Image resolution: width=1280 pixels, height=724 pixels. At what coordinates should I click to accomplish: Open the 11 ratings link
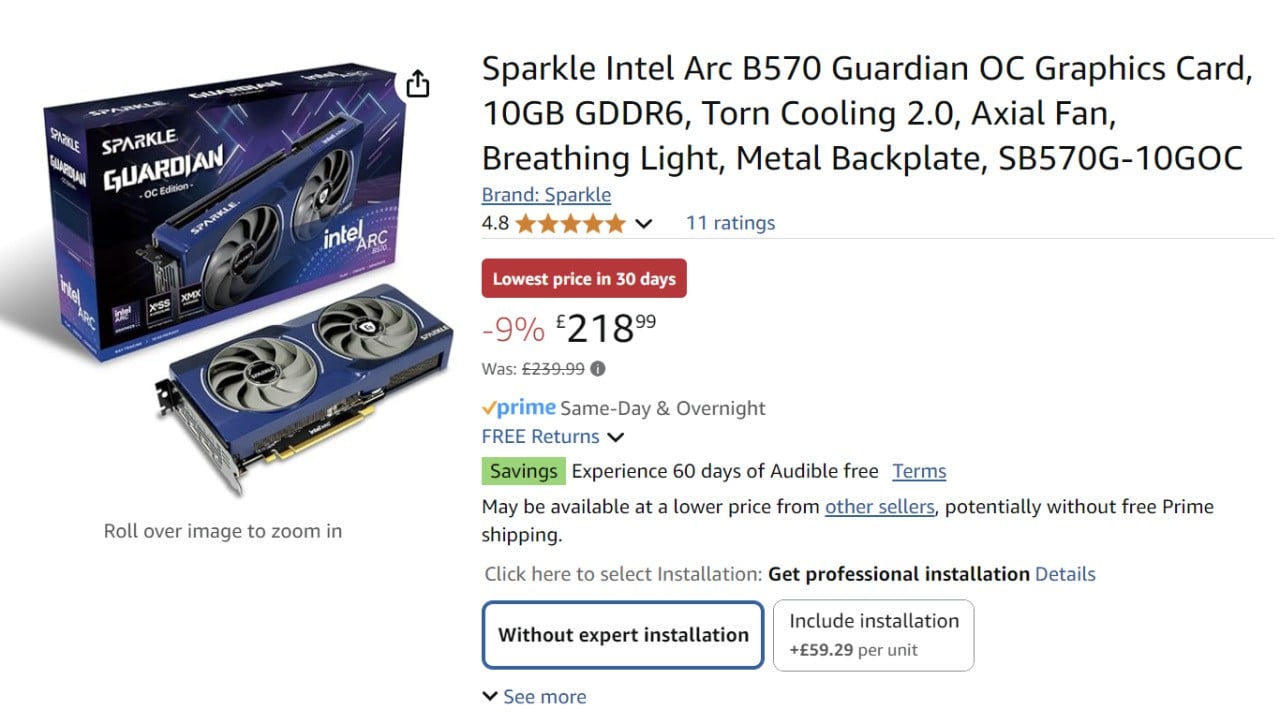pos(730,223)
